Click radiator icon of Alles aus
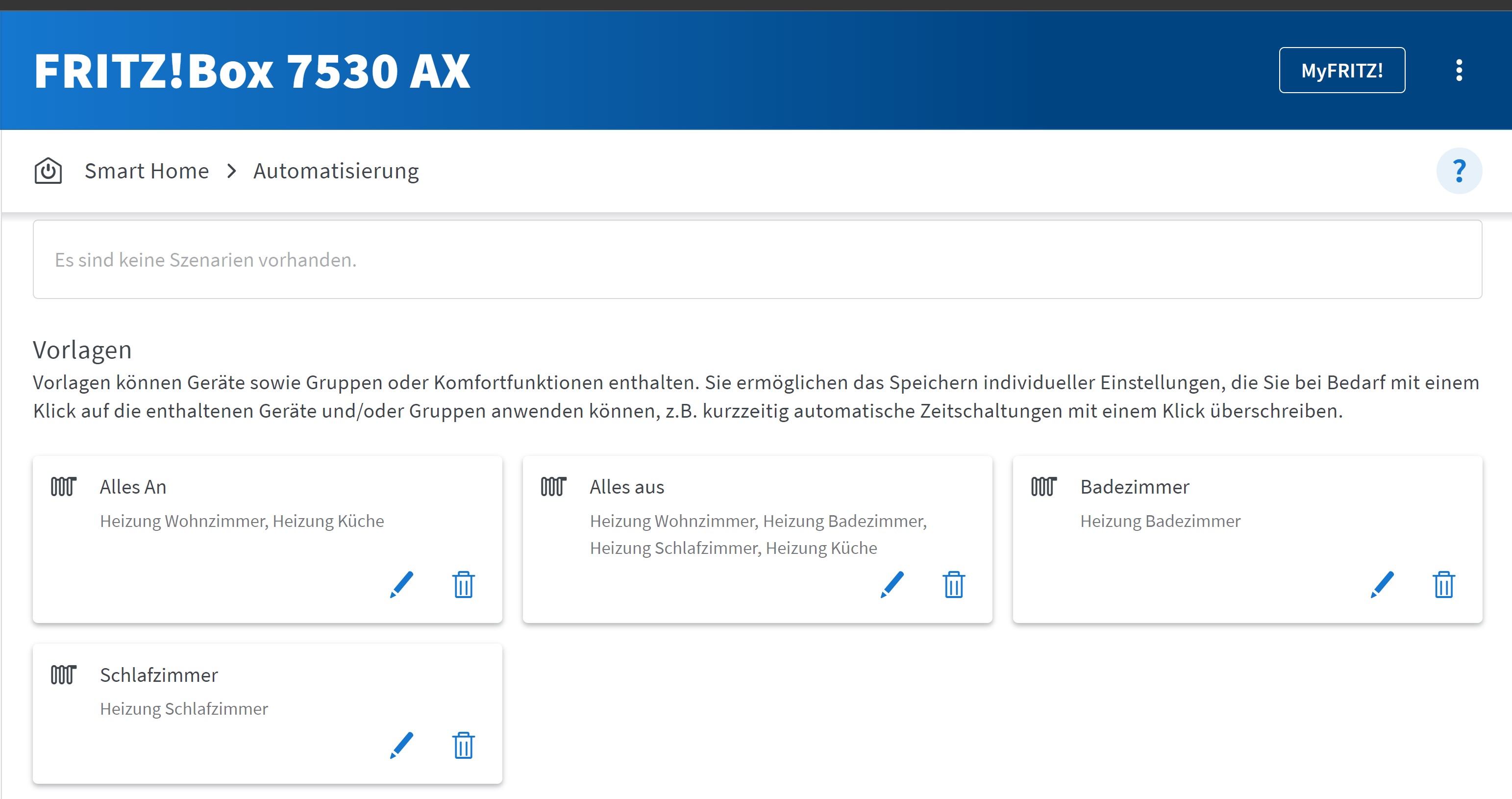 (x=553, y=487)
